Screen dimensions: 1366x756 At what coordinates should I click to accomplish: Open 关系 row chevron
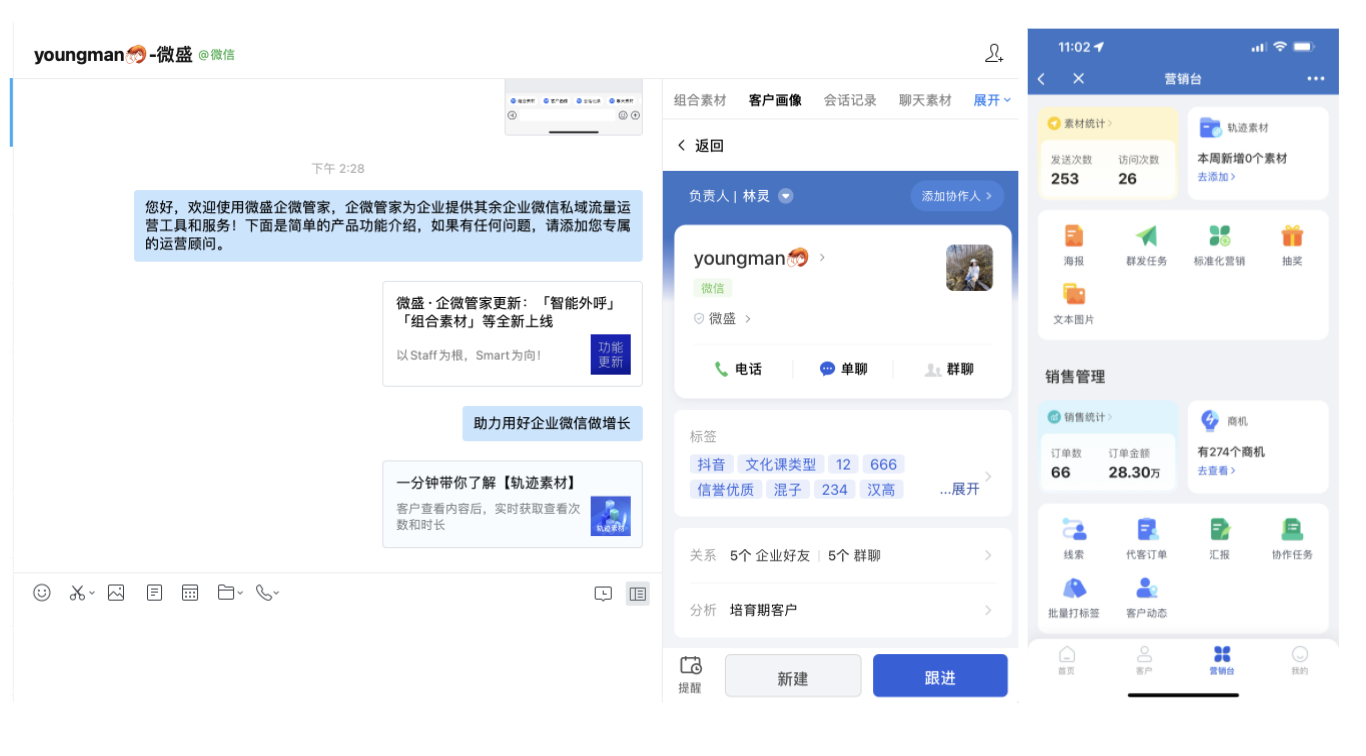click(988, 555)
